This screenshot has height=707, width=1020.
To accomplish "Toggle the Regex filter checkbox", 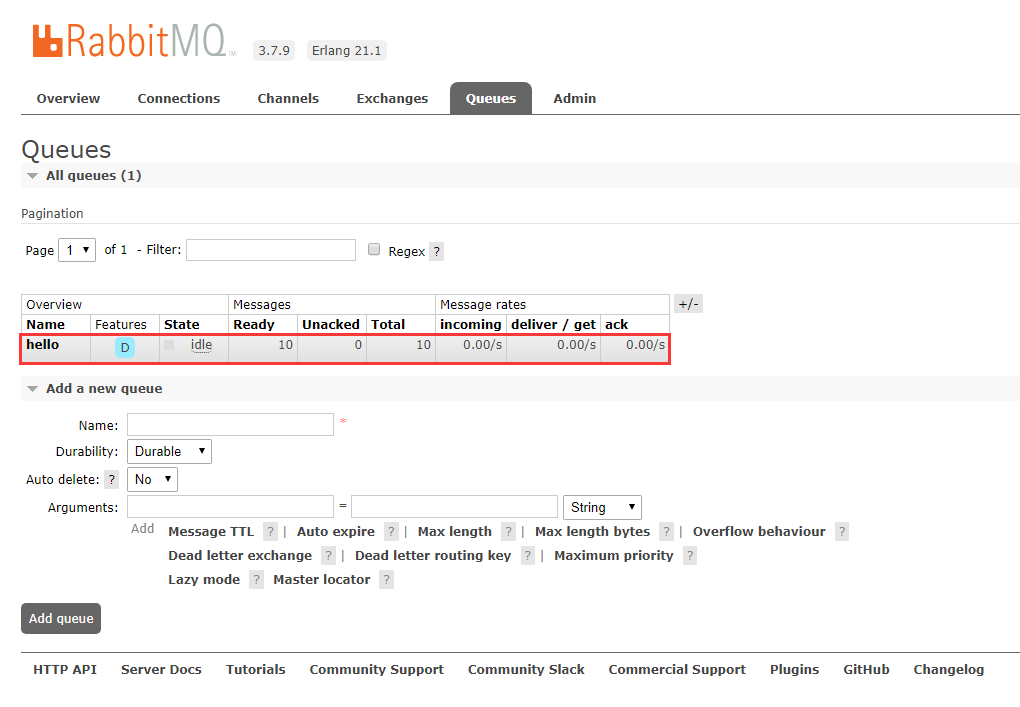I will click(x=374, y=249).
